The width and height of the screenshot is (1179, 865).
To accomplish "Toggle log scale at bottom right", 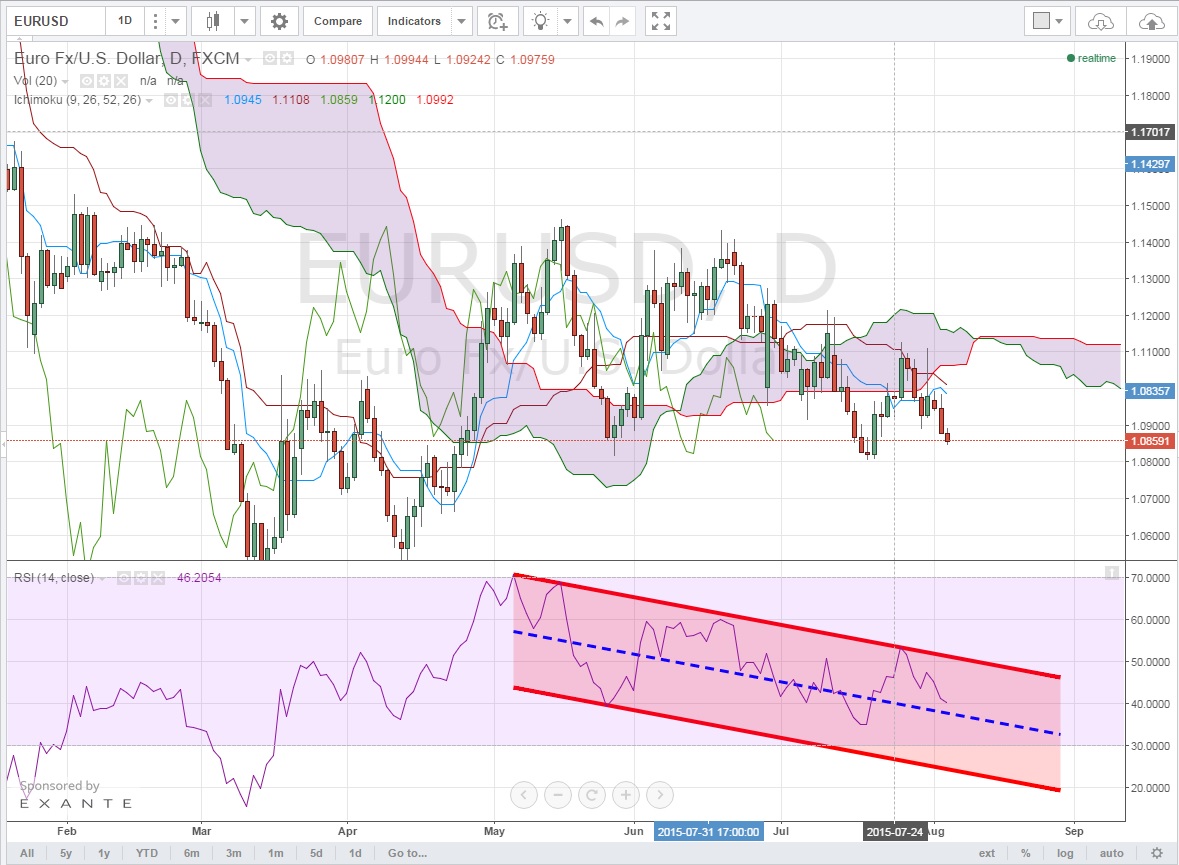I will pos(1066,853).
